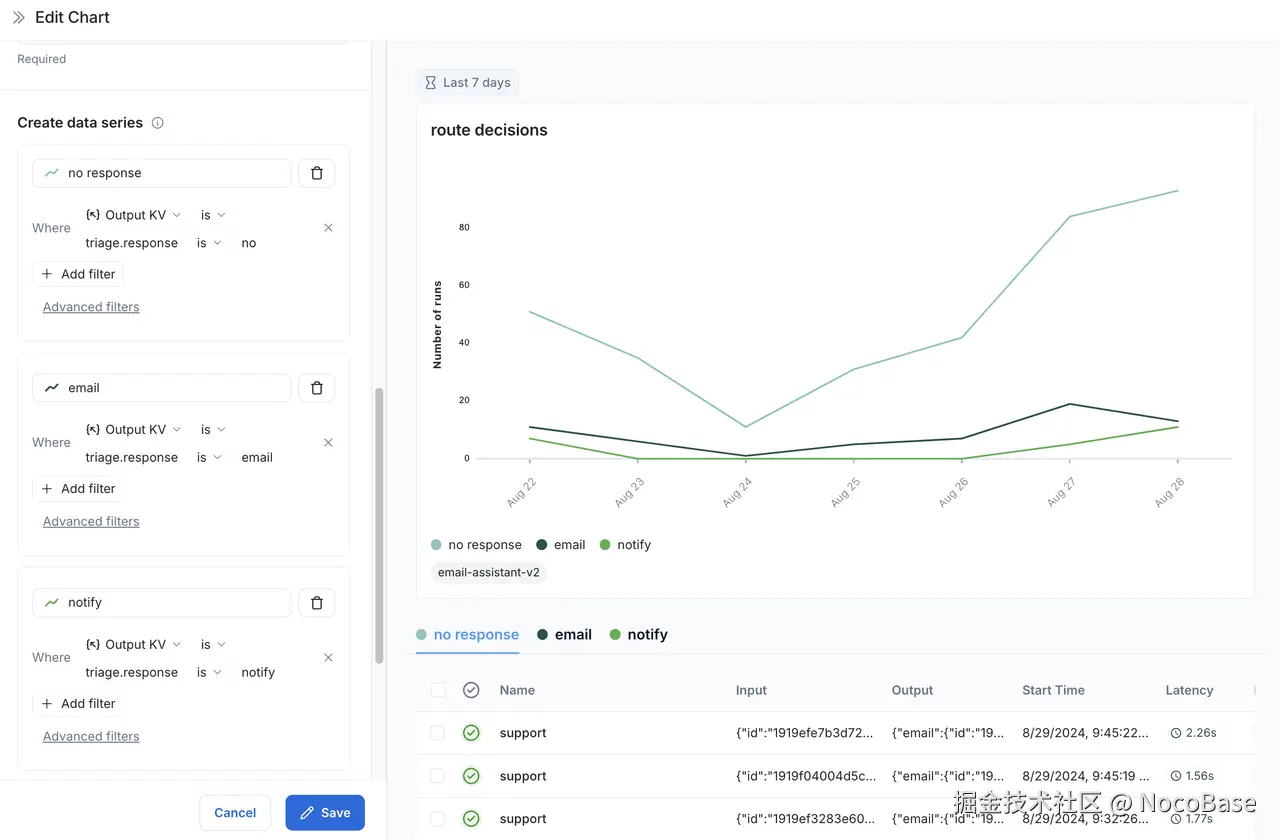Save the chart
The width and height of the screenshot is (1280, 840).
pos(325,813)
